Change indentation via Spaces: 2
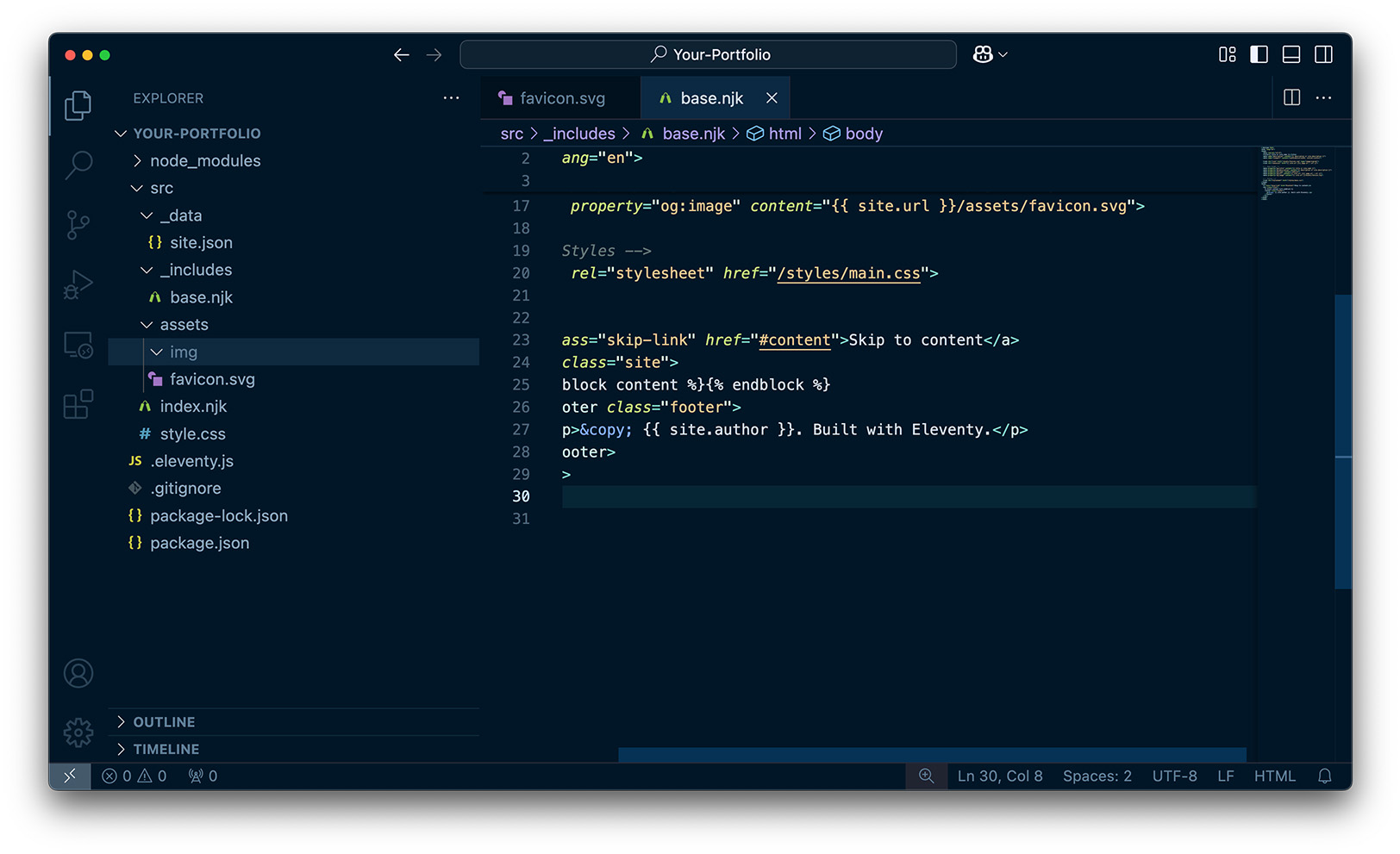The height and width of the screenshot is (854, 1400). click(x=1097, y=776)
